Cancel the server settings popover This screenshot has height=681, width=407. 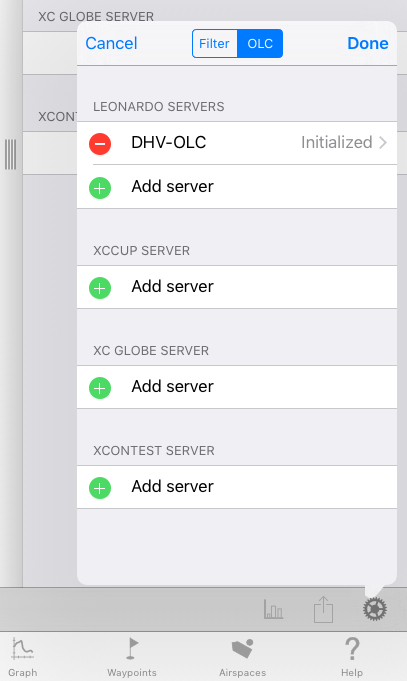[x=111, y=43]
